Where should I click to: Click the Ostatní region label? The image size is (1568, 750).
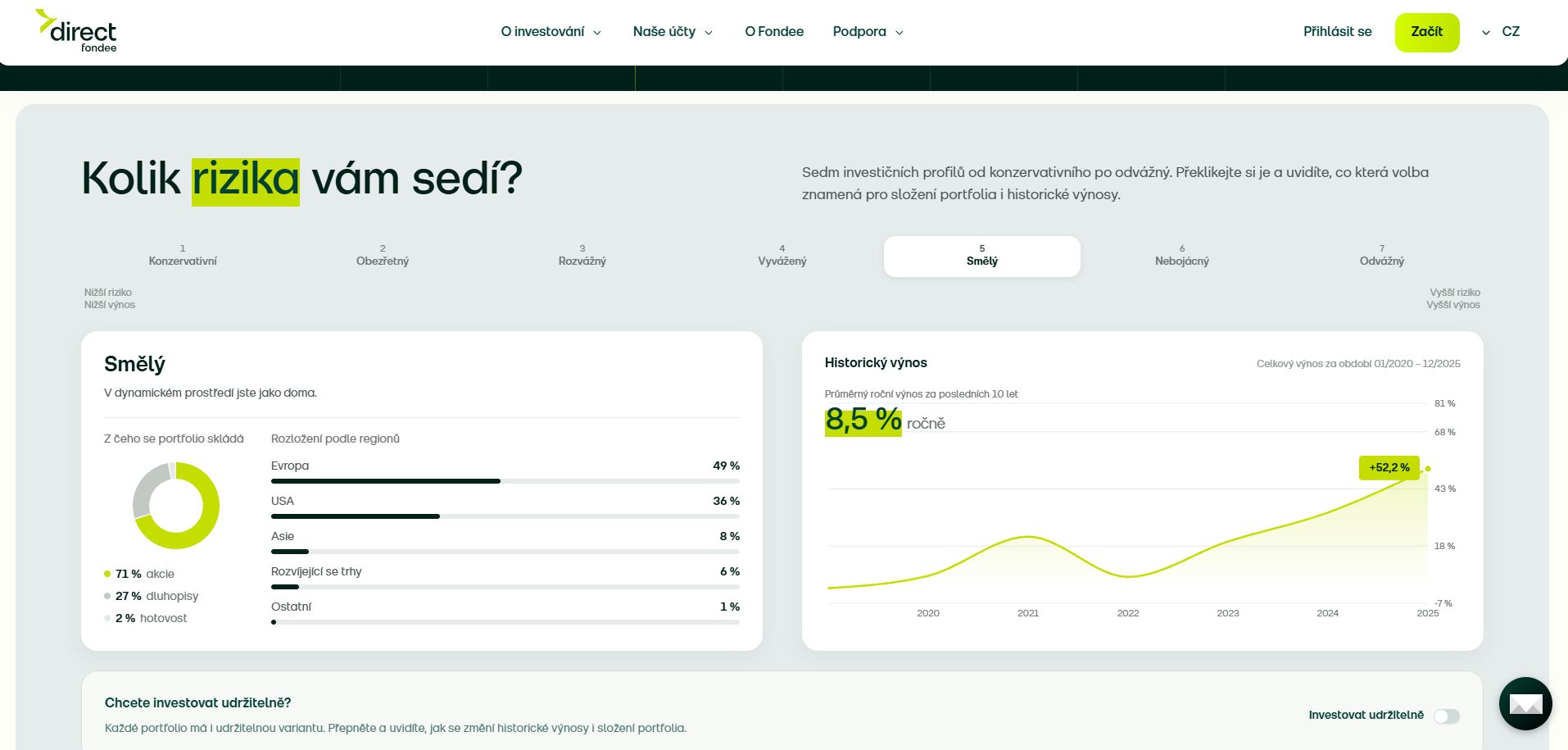[291, 607]
